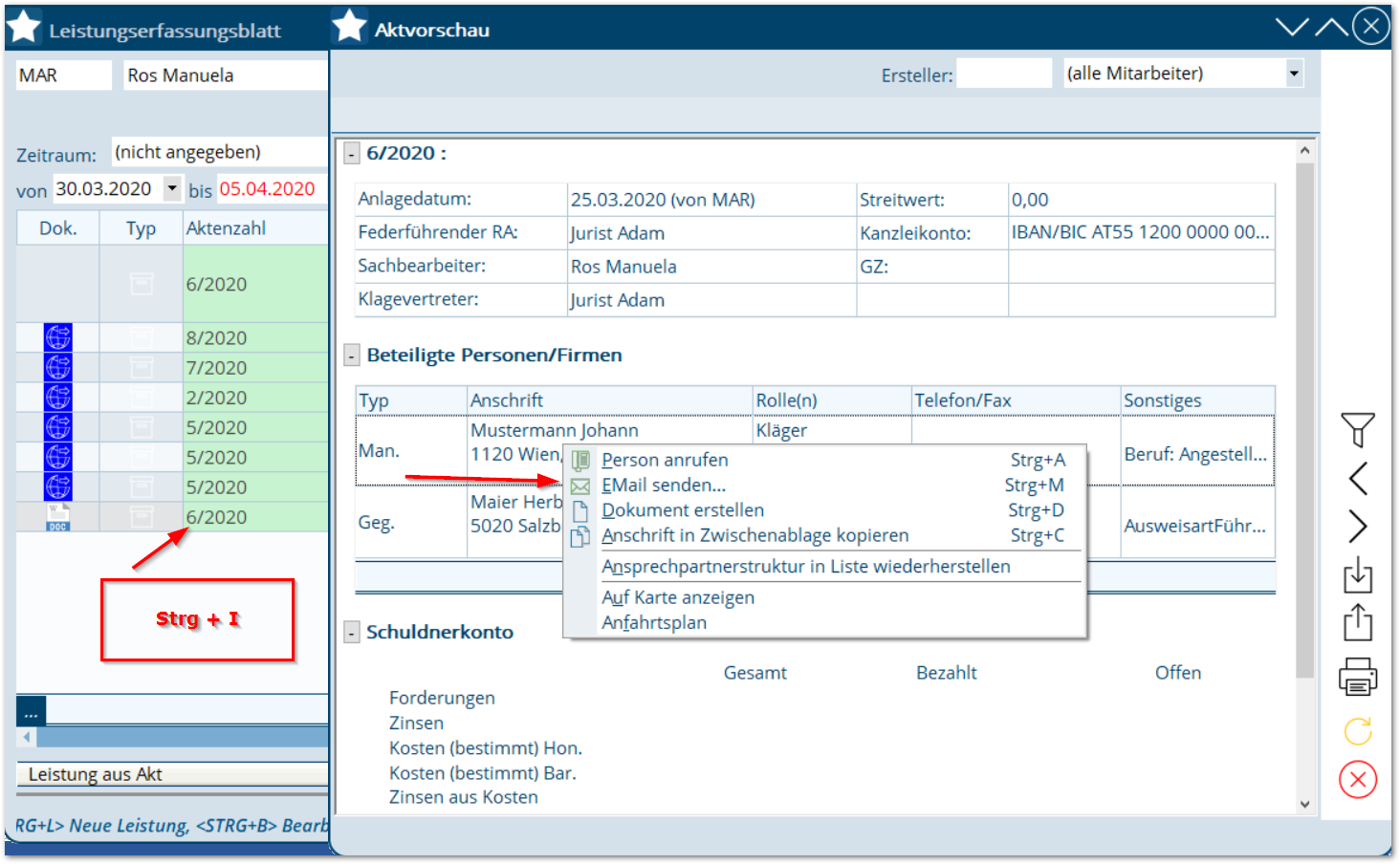Image resolution: width=1400 pixels, height=864 pixels.
Task: Collapse the Beteiligte Personen/Firmen section
Action: pos(352,356)
